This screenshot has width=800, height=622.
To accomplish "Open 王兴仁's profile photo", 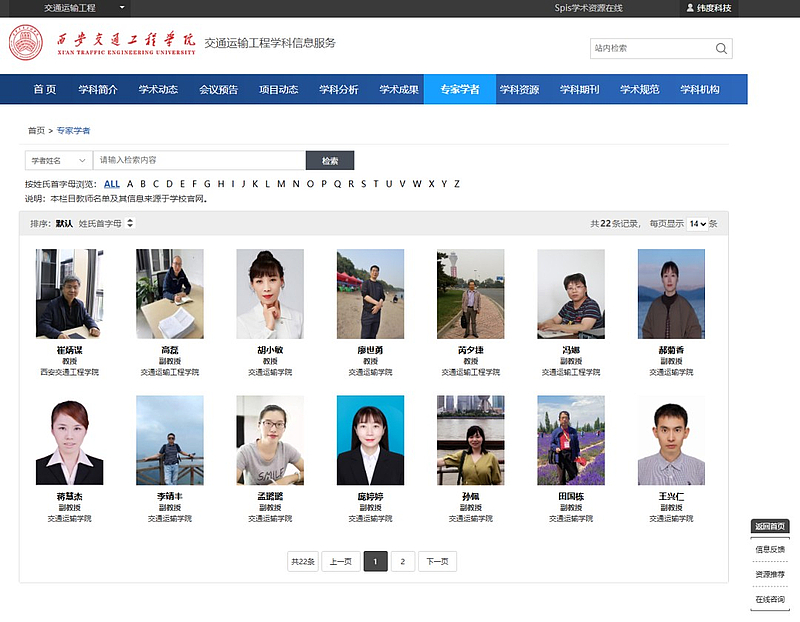I will [x=671, y=440].
